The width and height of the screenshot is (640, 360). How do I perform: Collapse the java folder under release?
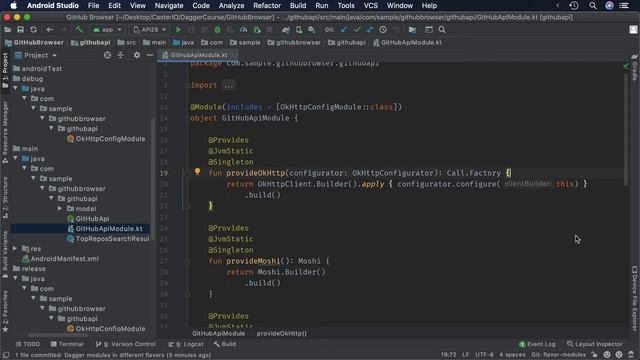pos(16,278)
